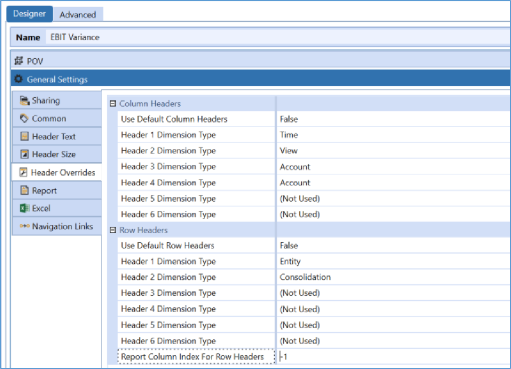Screen dimensions: 511x369
Task: Click the Header Size icon
Action: click(x=24, y=154)
